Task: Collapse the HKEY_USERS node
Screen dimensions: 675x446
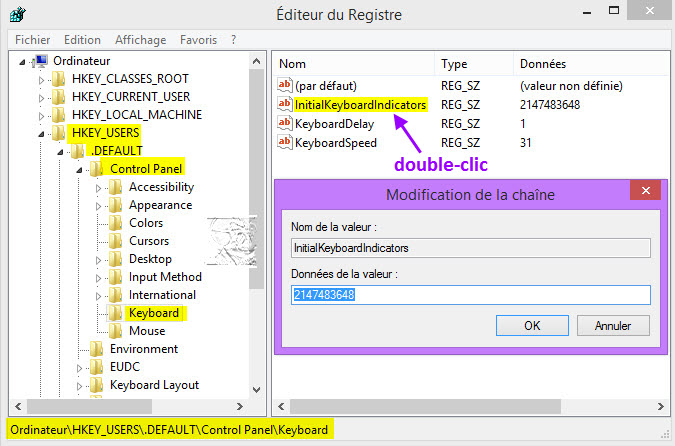Action: tap(41, 134)
